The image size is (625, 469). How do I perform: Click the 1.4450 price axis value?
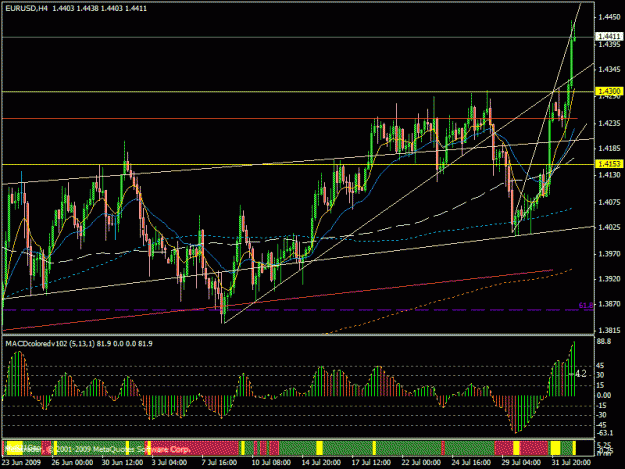click(x=609, y=17)
